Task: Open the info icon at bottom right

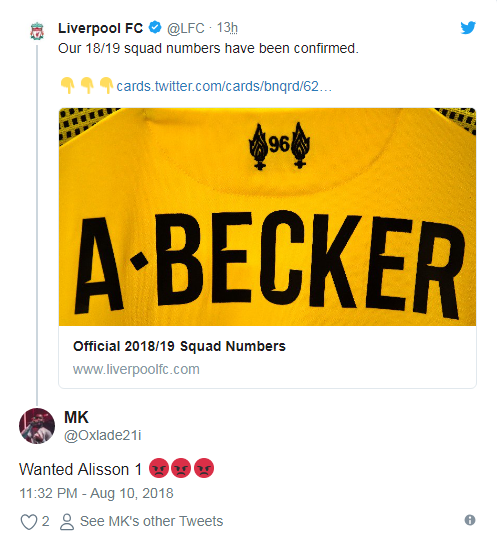Action: [x=470, y=520]
